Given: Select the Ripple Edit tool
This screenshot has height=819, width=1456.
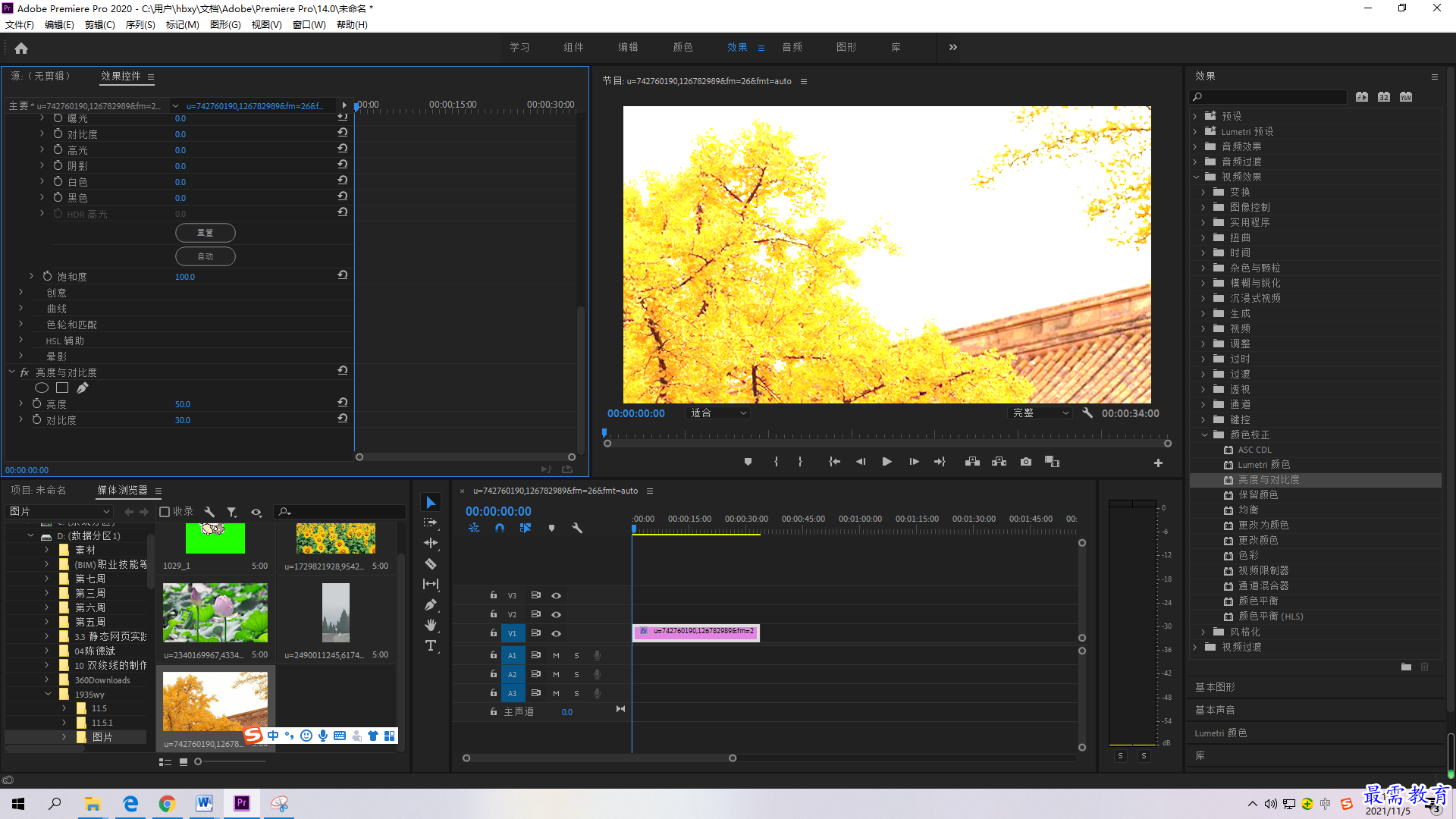Looking at the screenshot, I should [x=431, y=543].
